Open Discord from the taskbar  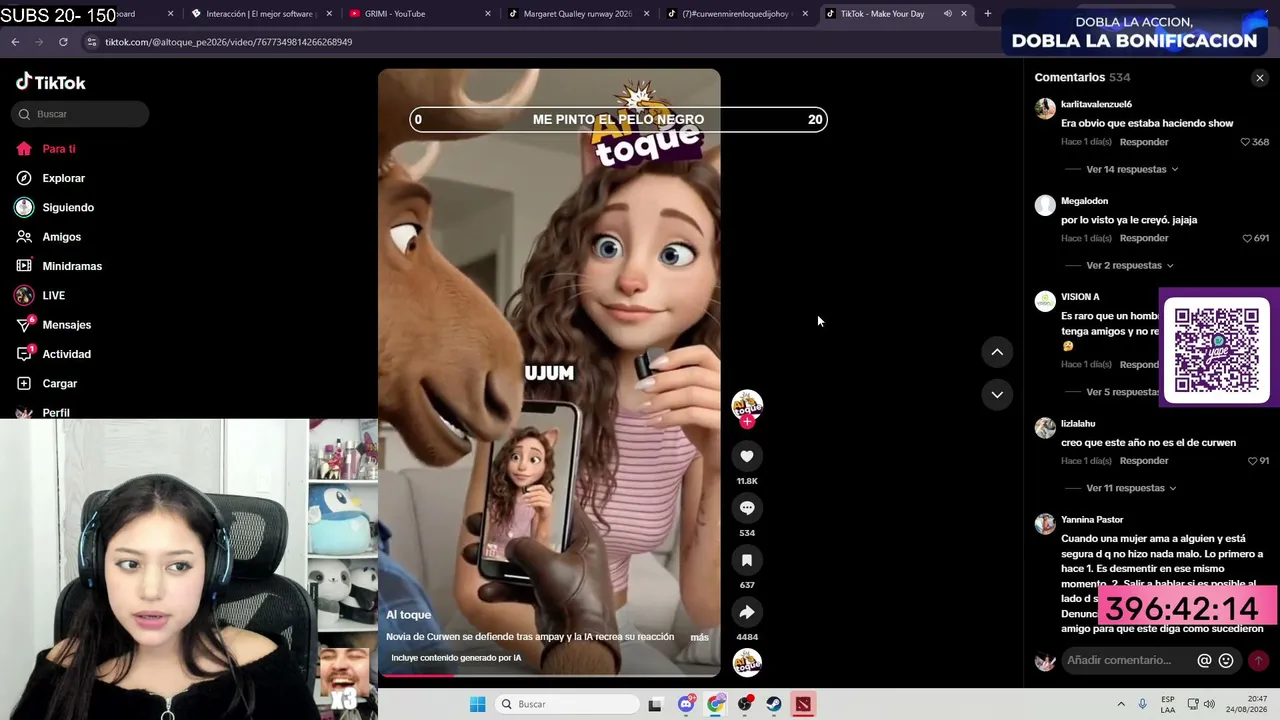[x=686, y=704]
